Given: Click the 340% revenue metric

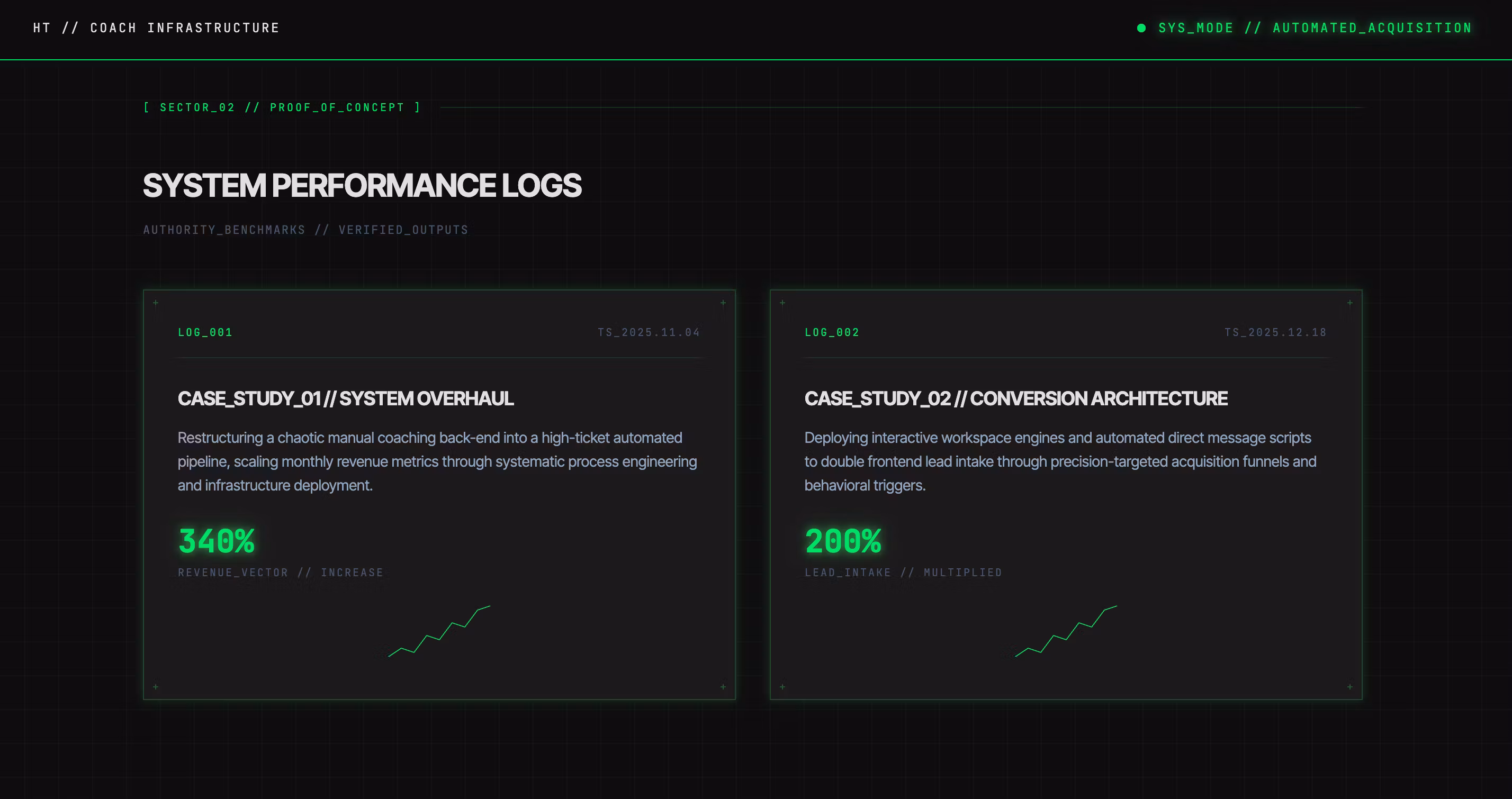Looking at the screenshot, I should pyautogui.click(x=217, y=541).
